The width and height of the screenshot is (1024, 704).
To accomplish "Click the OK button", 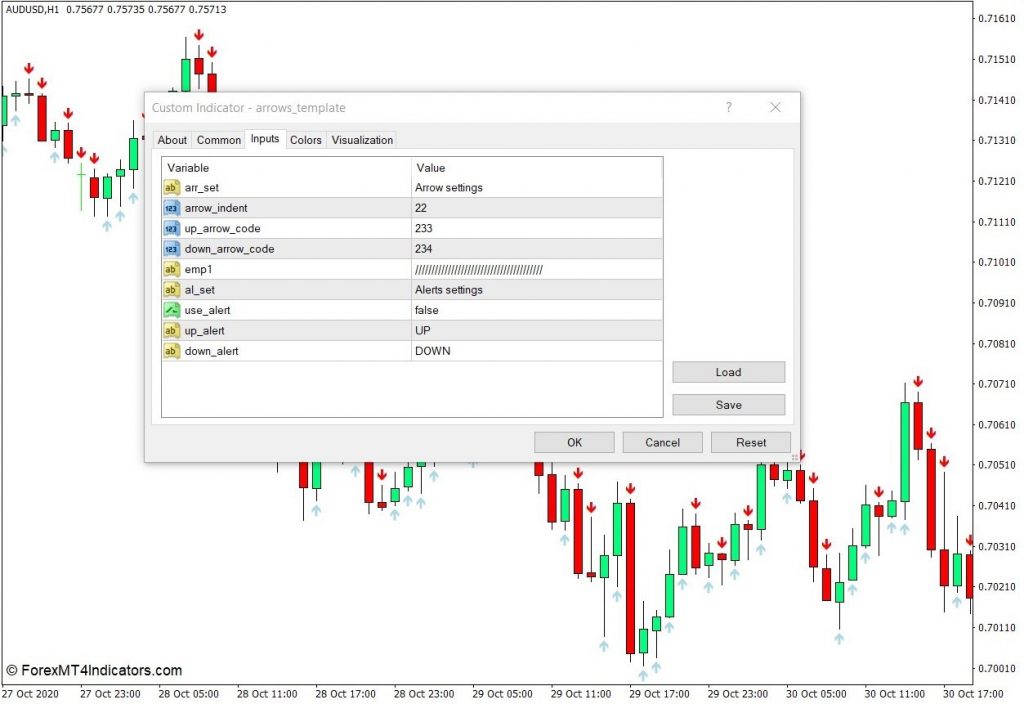I will point(574,442).
